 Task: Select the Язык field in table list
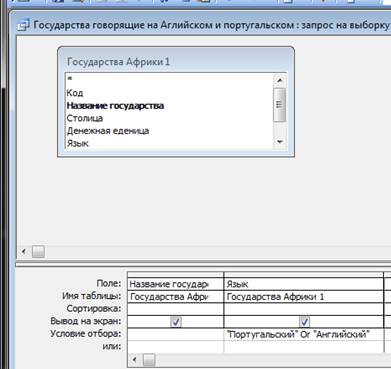point(78,143)
